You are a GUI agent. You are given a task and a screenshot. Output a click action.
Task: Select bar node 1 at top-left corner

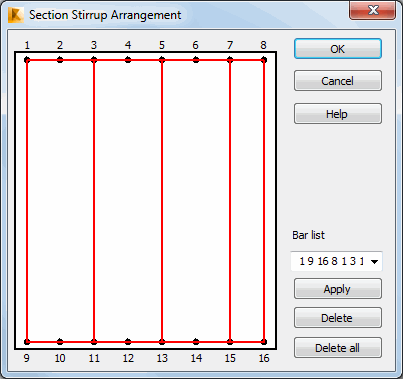(x=27, y=60)
